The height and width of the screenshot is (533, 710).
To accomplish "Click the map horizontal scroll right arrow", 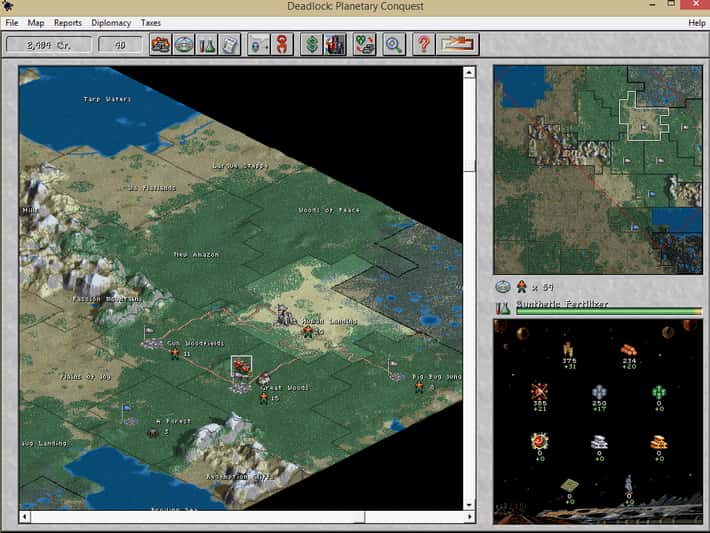I will 470,516.
